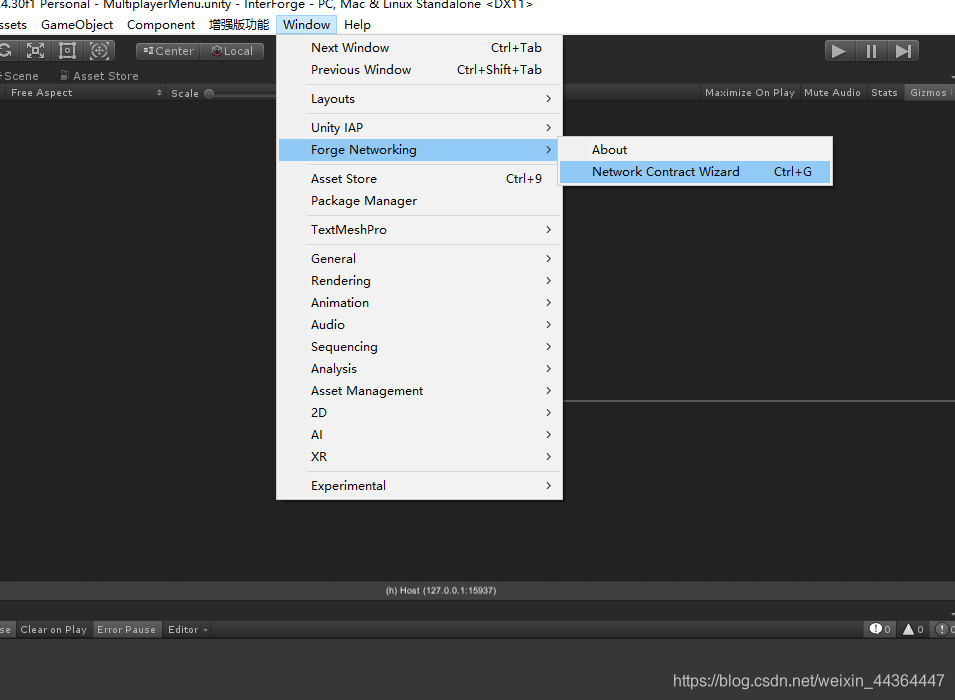Choose Next Window from the menu
Viewport: 955px width, 700px height.
point(419,48)
